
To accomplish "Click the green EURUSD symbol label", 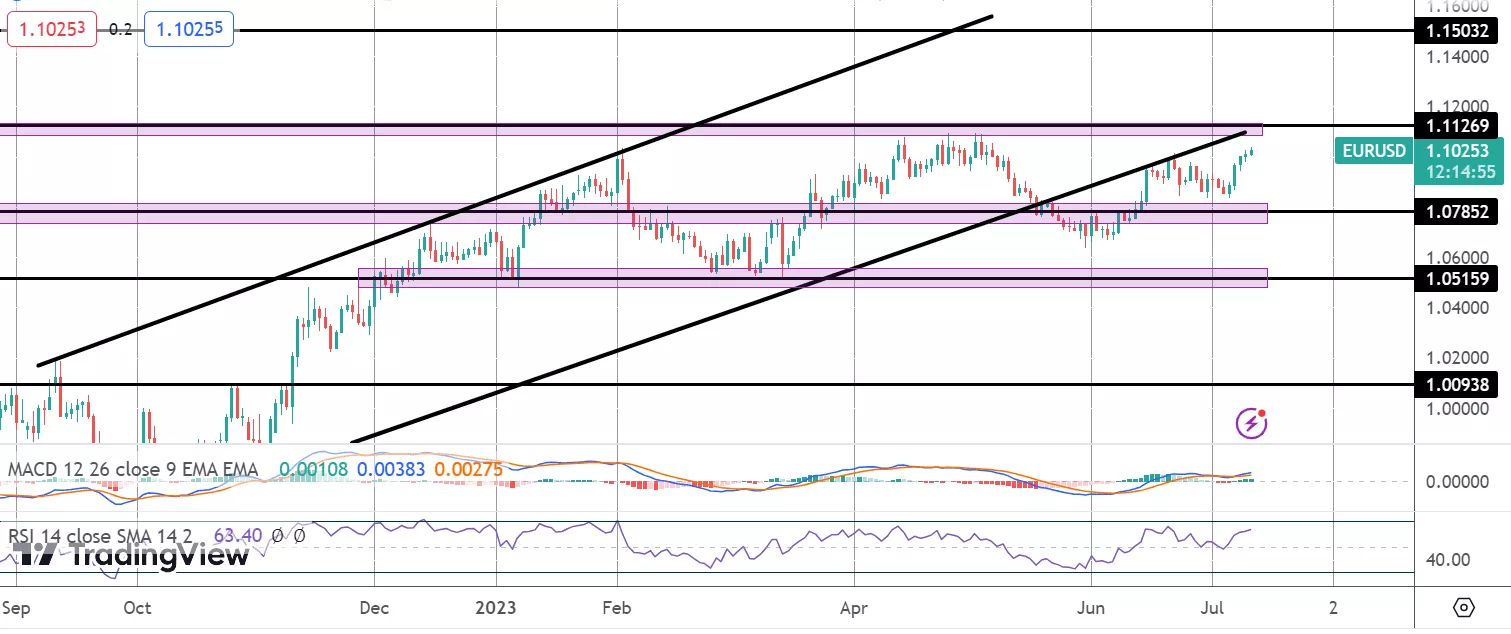I will click(x=1373, y=152).
